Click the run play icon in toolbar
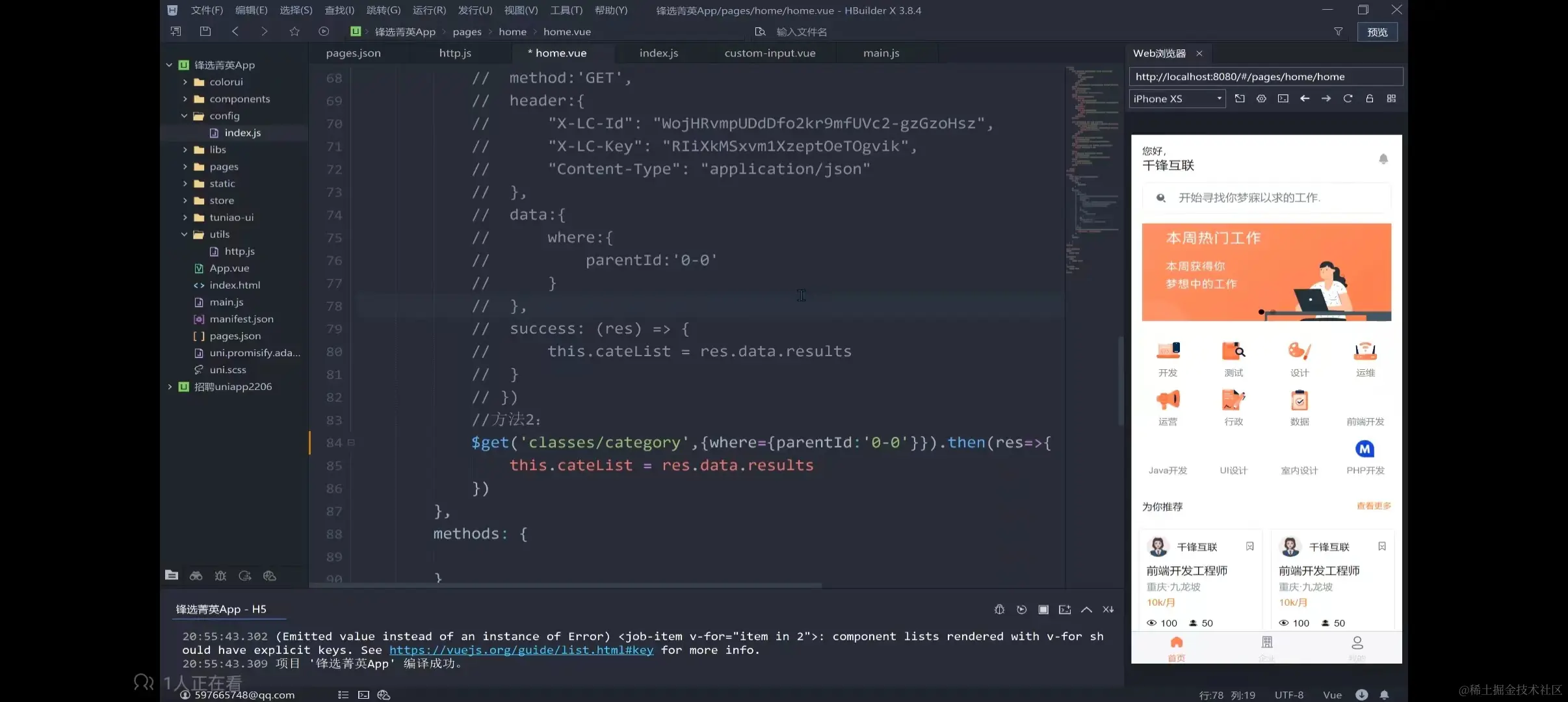The width and height of the screenshot is (1568, 702). (x=324, y=31)
